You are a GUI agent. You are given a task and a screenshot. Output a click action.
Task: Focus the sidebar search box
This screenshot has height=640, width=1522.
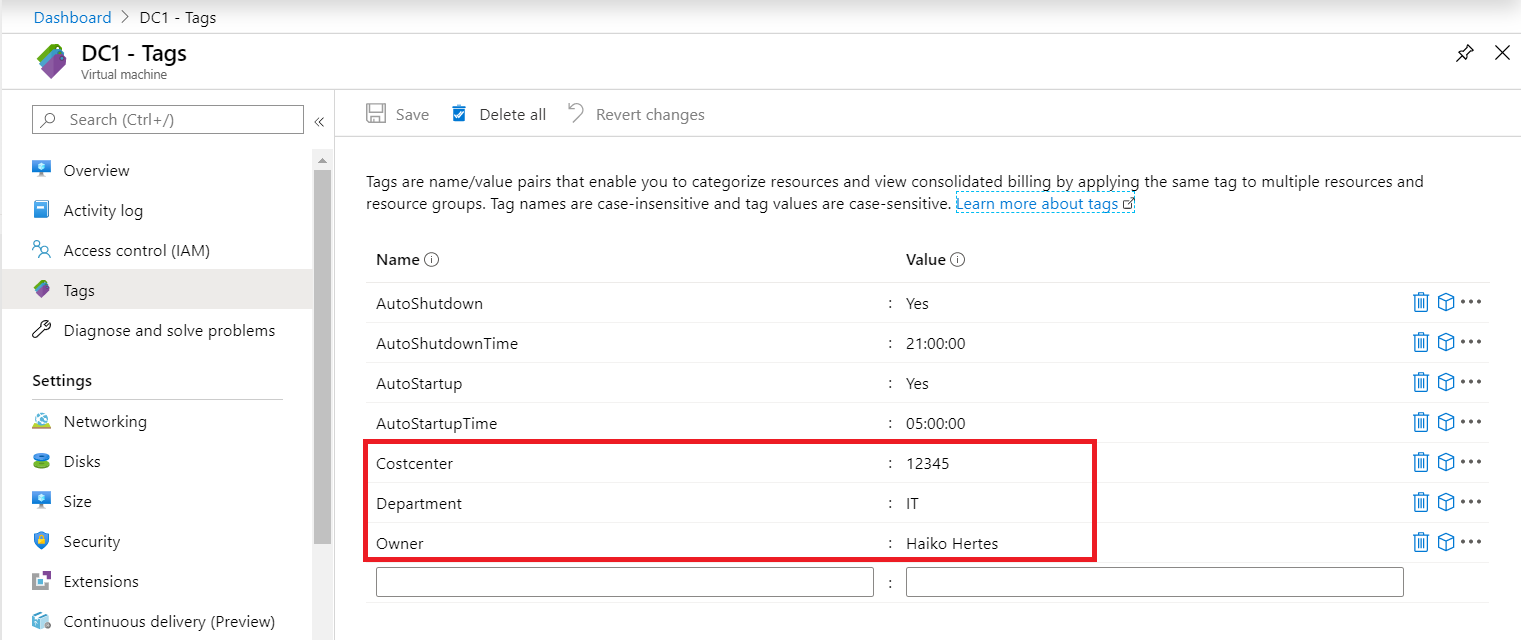[168, 120]
